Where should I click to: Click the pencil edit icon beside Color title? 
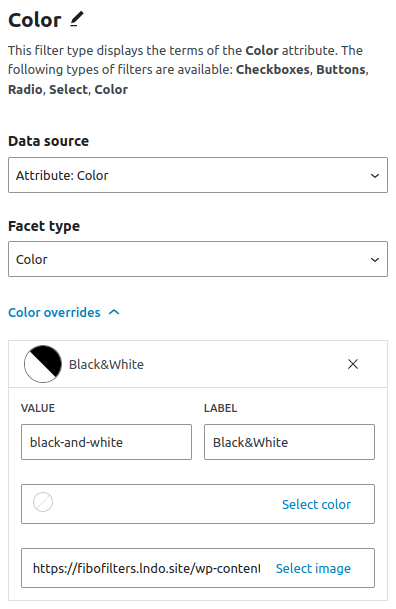pos(77,19)
